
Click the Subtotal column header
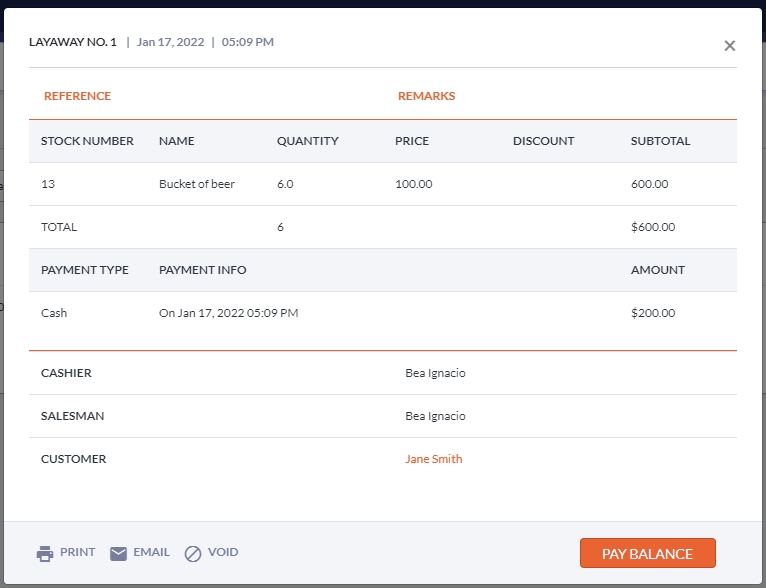(660, 141)
